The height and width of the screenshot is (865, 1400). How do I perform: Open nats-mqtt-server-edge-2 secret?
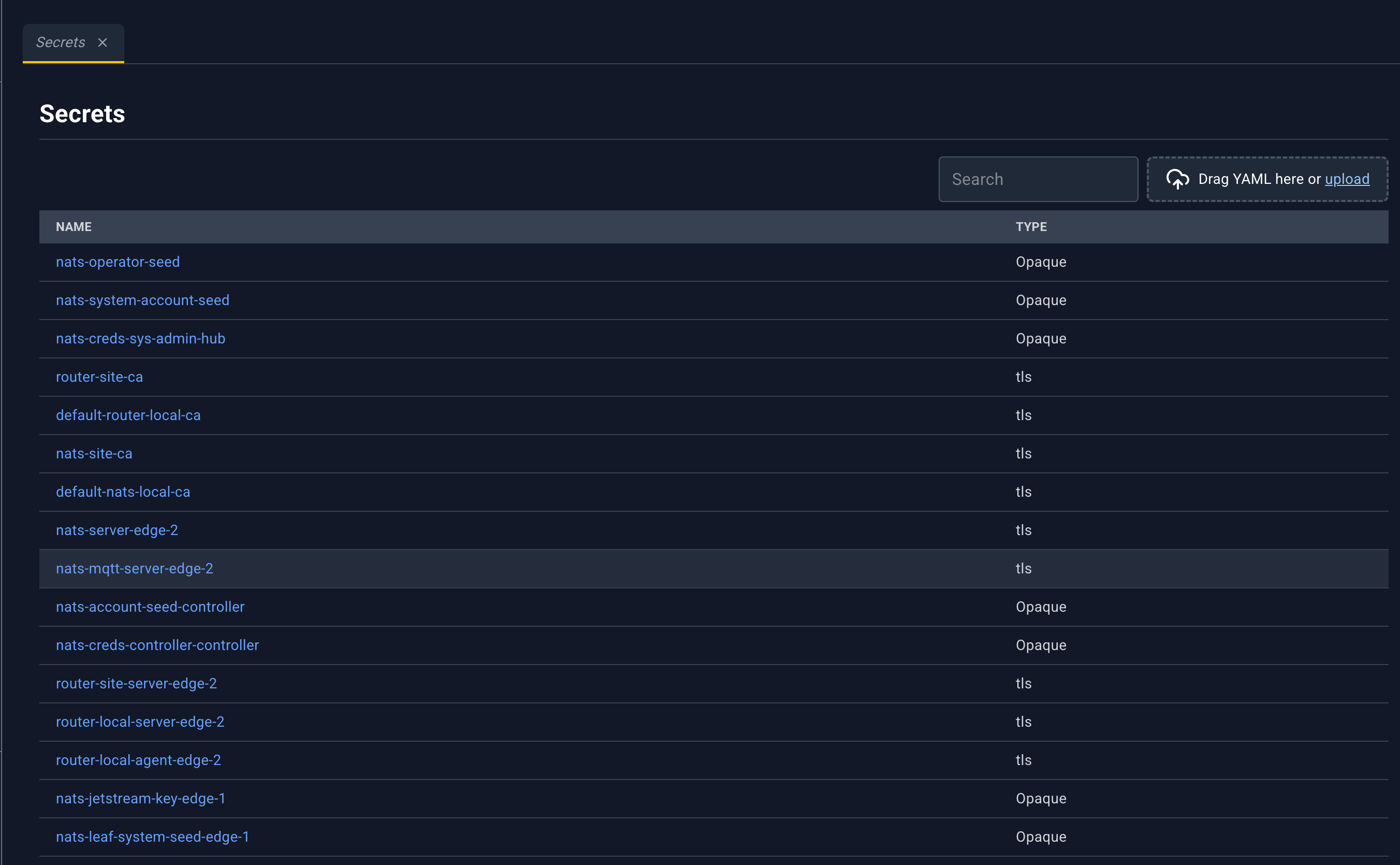click(135, 569)
